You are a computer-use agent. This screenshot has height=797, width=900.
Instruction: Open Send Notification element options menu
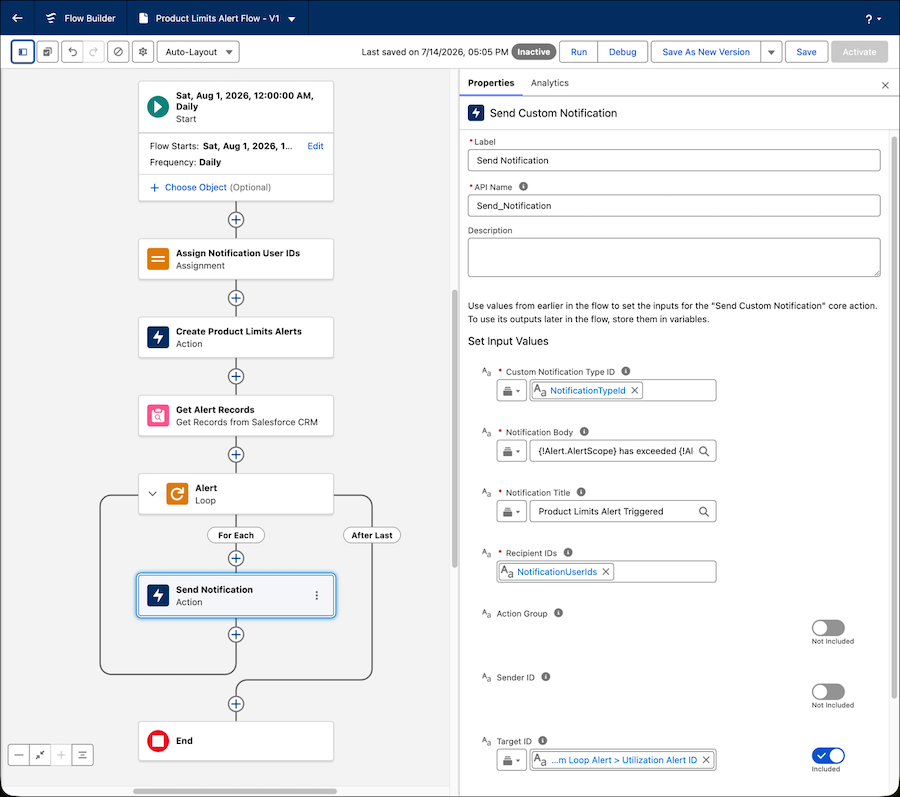tap(316, 596)
